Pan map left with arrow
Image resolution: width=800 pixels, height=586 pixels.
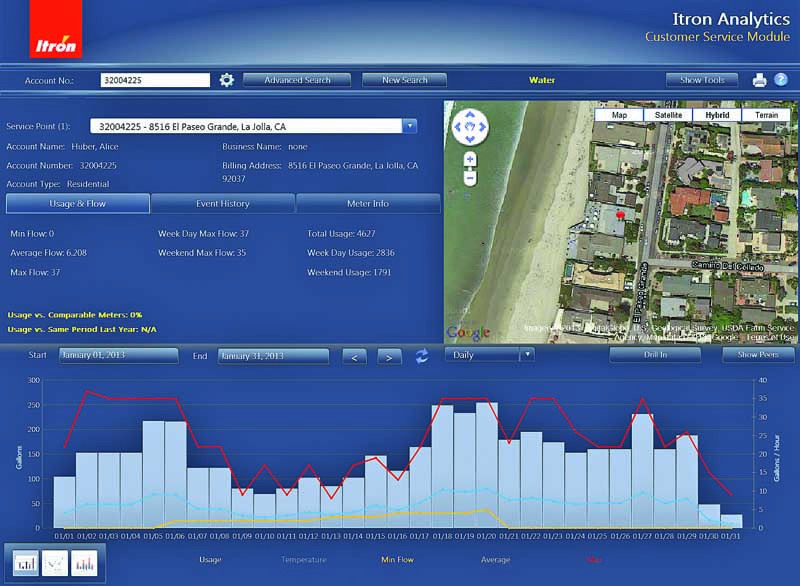coord(457,126)
